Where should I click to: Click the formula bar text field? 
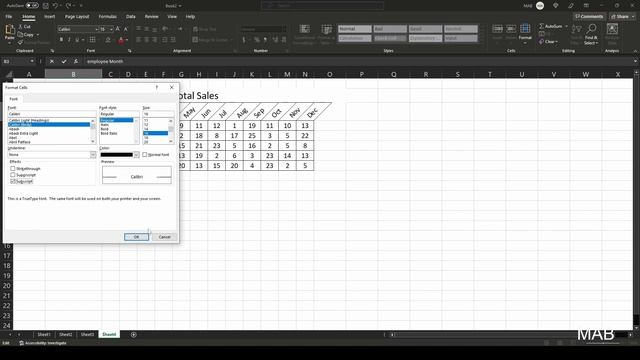coord(357,61)
